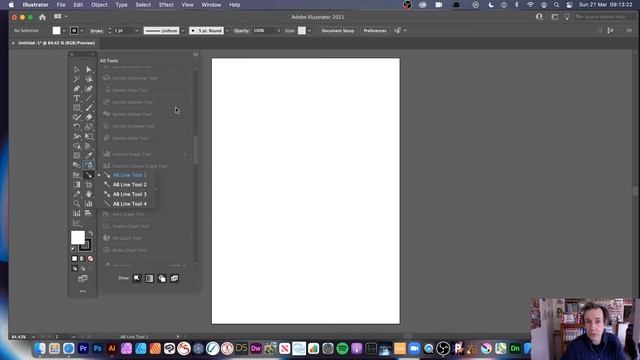Image resolution: width=640 pixels, height=360 pixels.
Task: Select the Type tool
Action: [77, 98]
